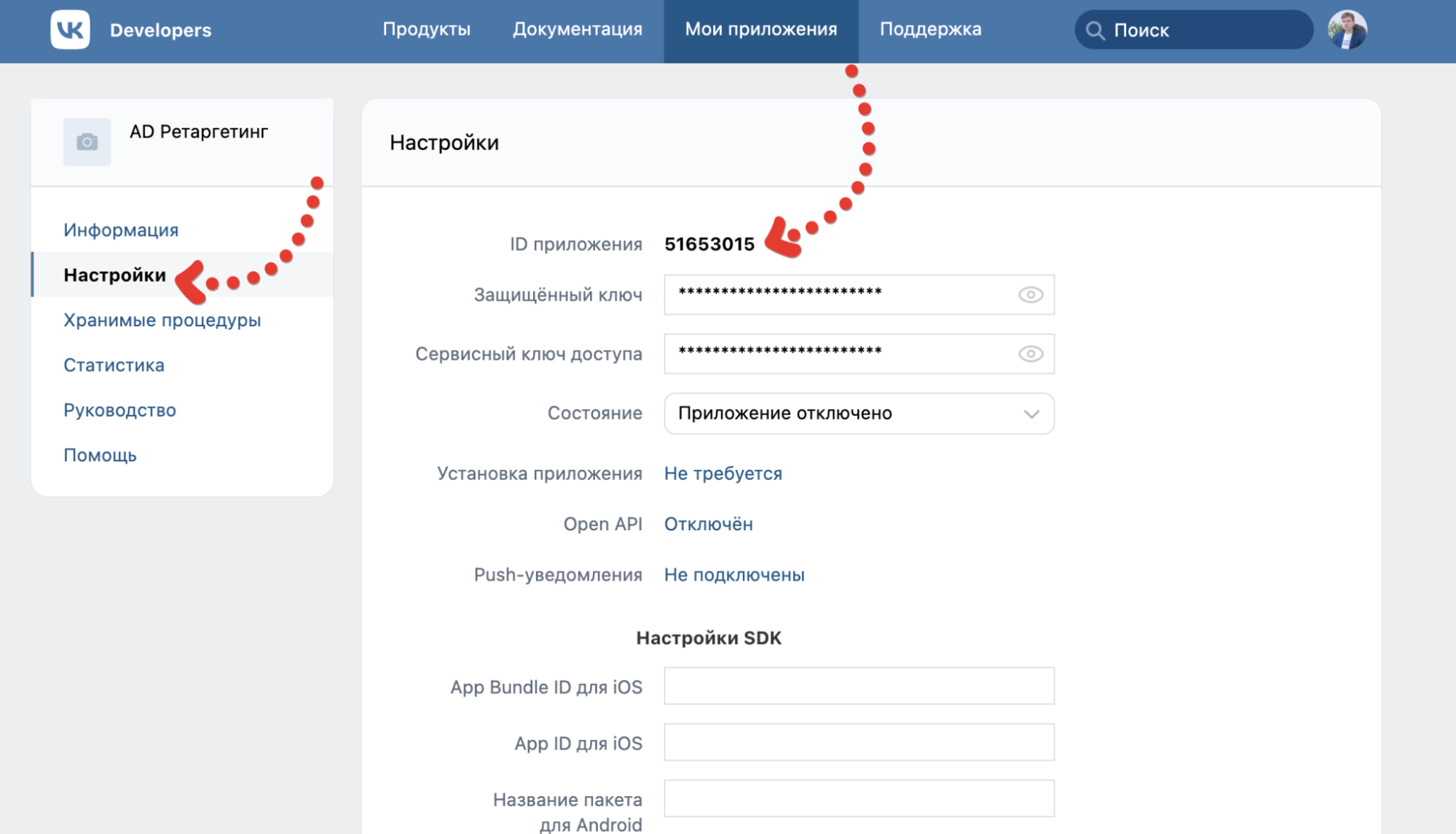Click the chevron in the Состояние dropdown
Screen dimensions: 1456x834
click(1031, 414)
